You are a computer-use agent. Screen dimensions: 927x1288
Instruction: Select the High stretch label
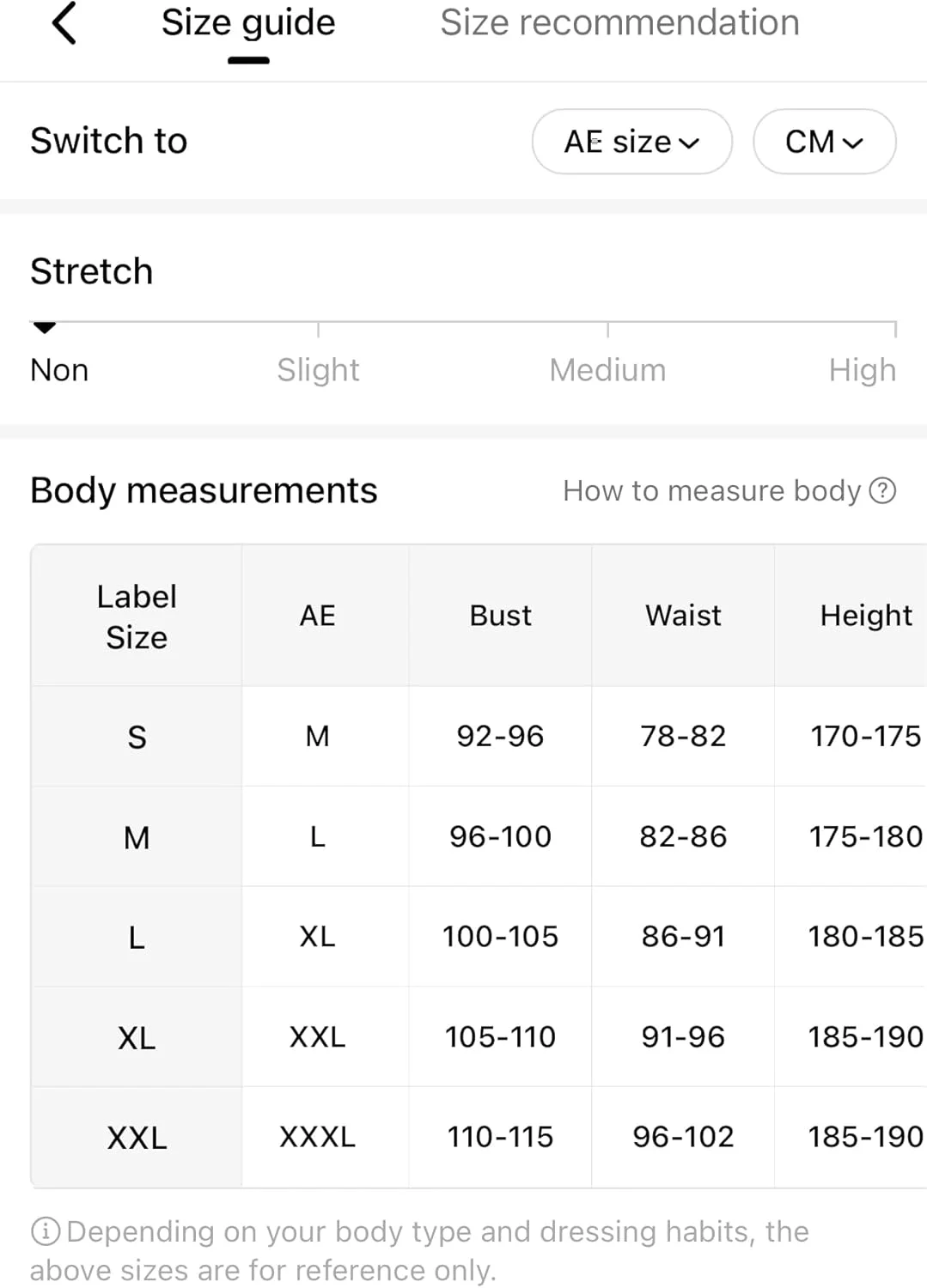862,370
